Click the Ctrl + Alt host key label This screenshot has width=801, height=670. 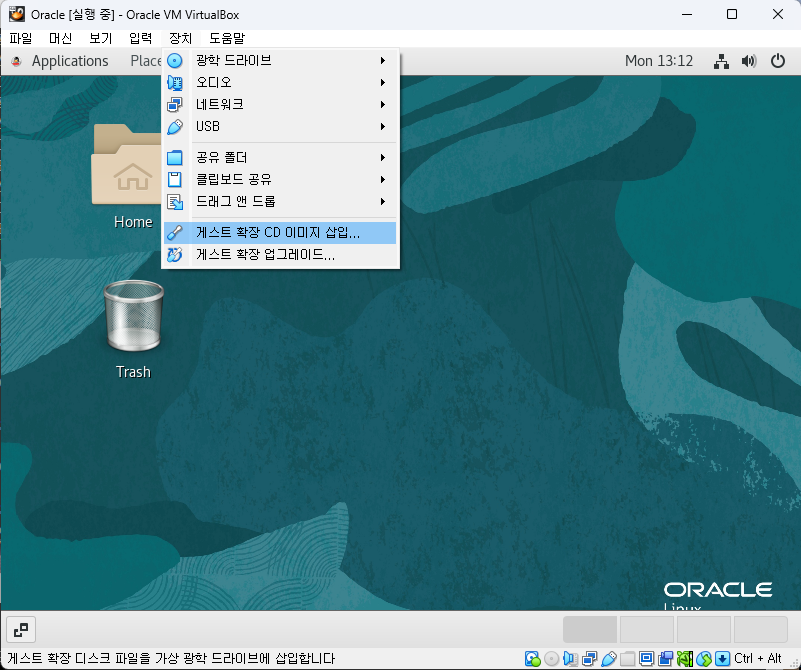tap(758, 659)
